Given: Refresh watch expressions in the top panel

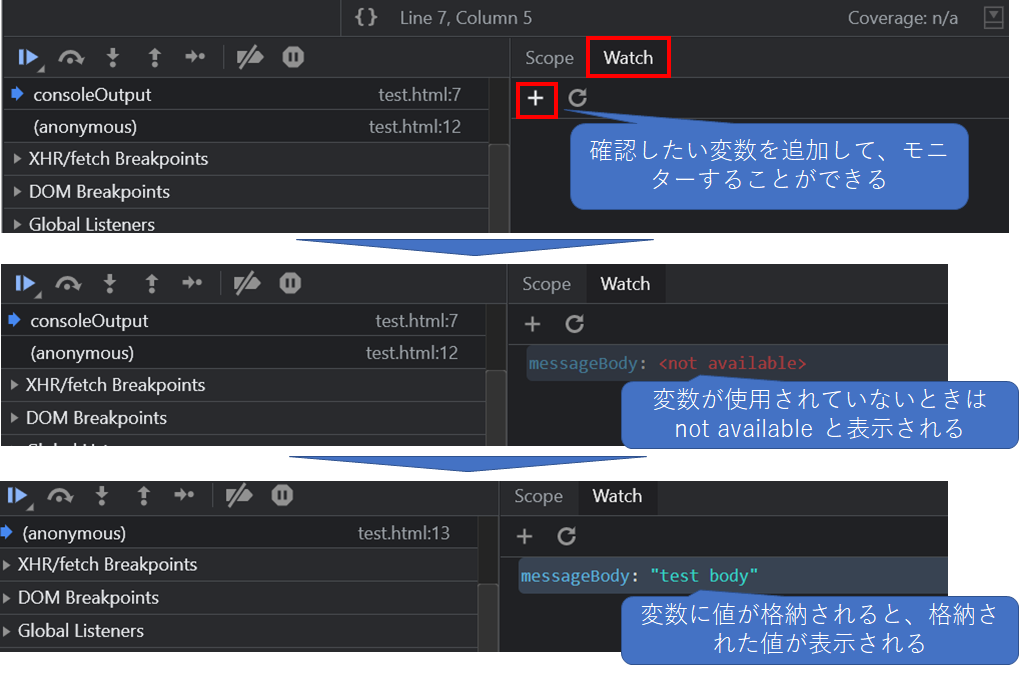Looking at the screenshot, I should (x=577, y=98).
